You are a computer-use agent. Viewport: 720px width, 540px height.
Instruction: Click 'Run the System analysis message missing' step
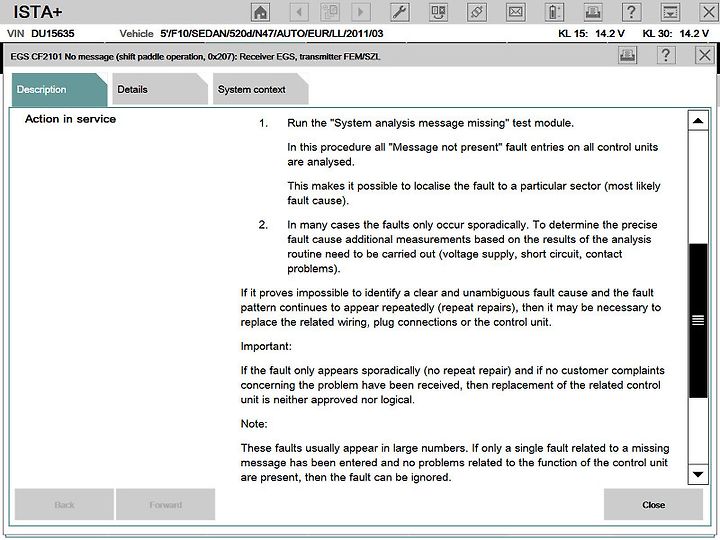(x=430, y=123)
